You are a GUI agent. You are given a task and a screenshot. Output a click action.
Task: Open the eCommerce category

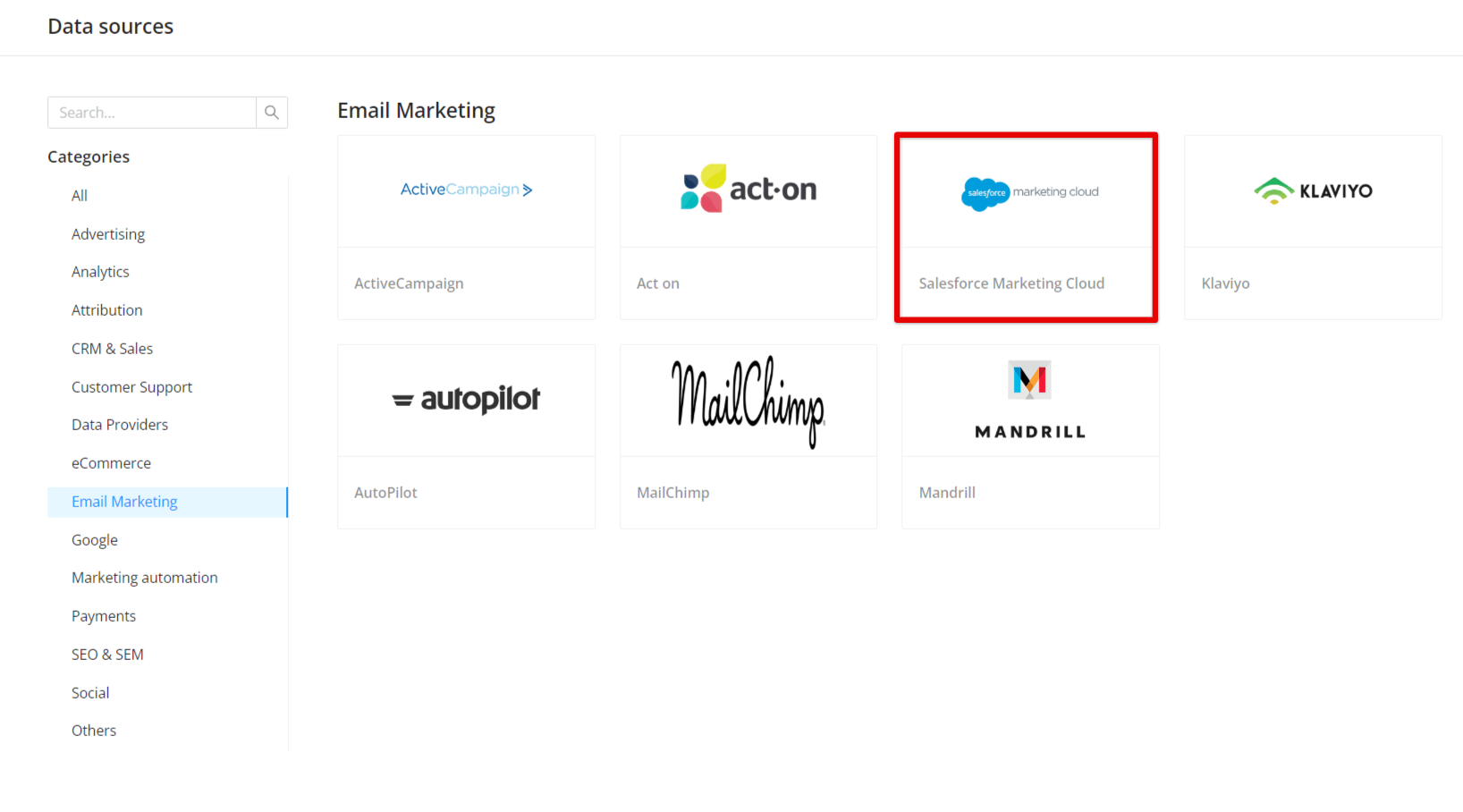click(111, 462)
